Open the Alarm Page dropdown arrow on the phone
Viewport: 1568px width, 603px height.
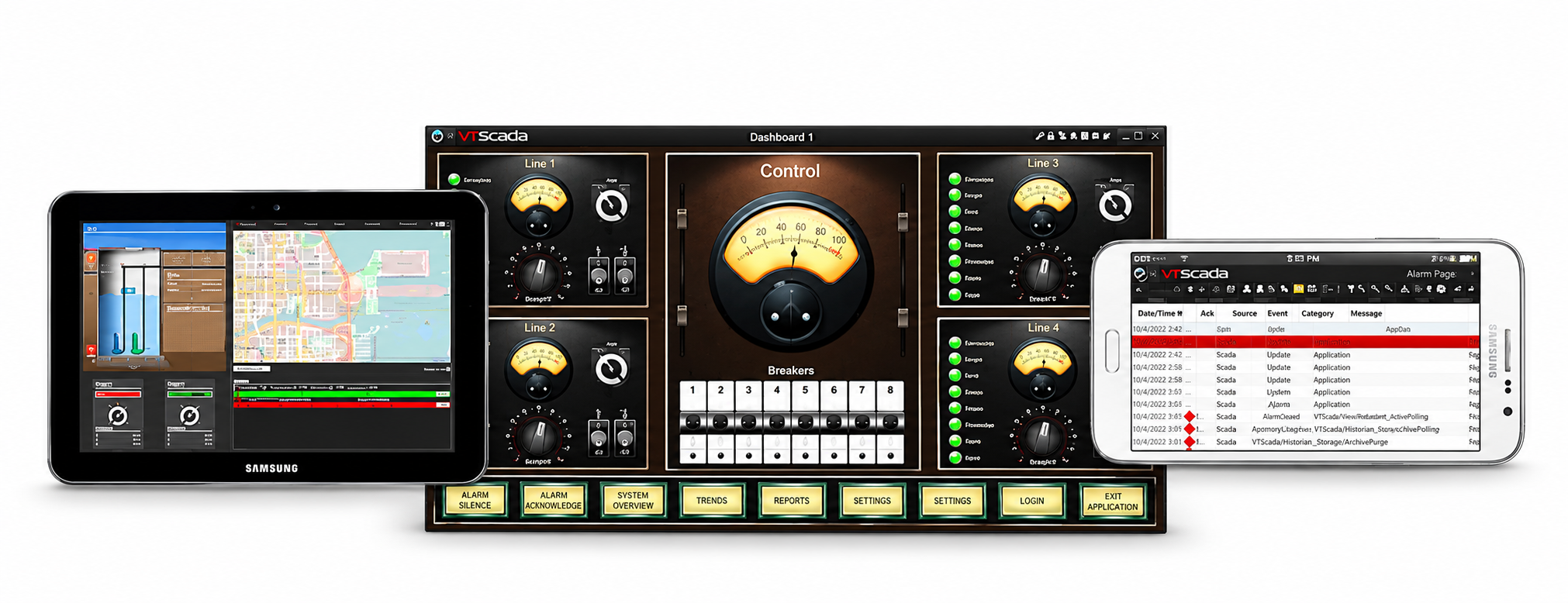(x=1472, y=274)
